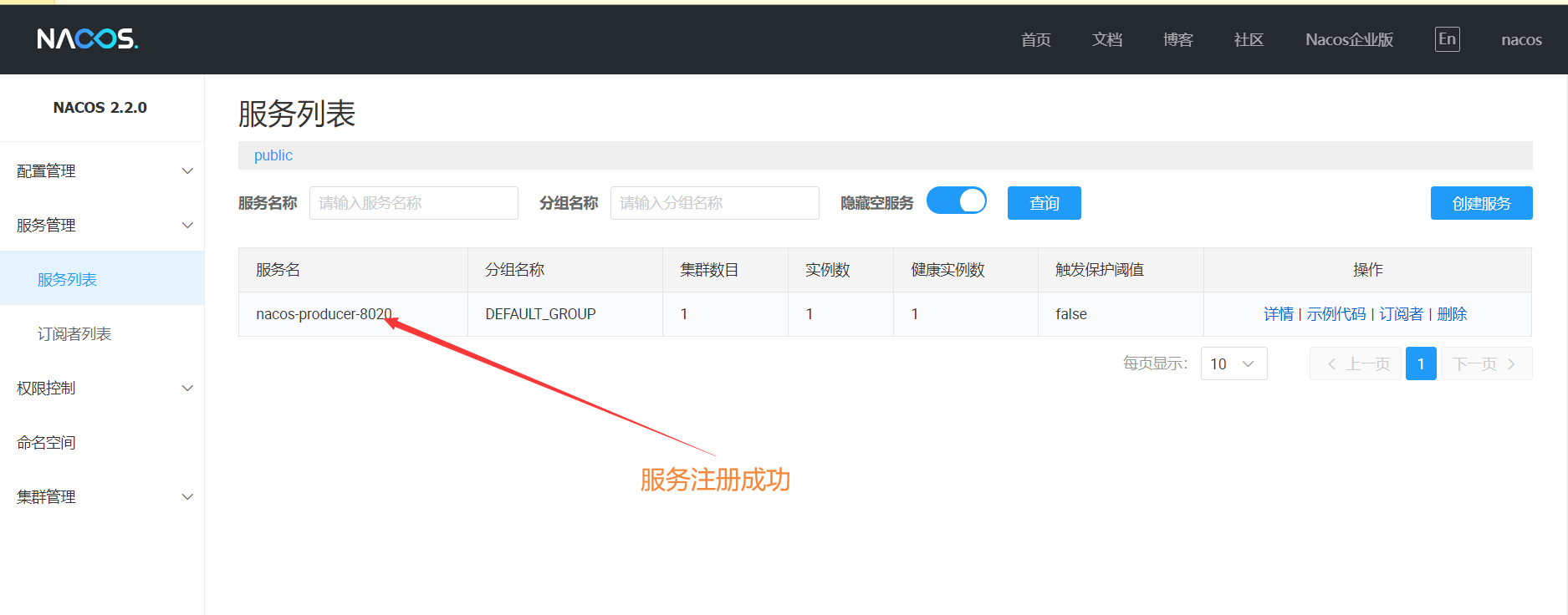Open 示例代码 for nacos-producer-8020

point(1336,314)
